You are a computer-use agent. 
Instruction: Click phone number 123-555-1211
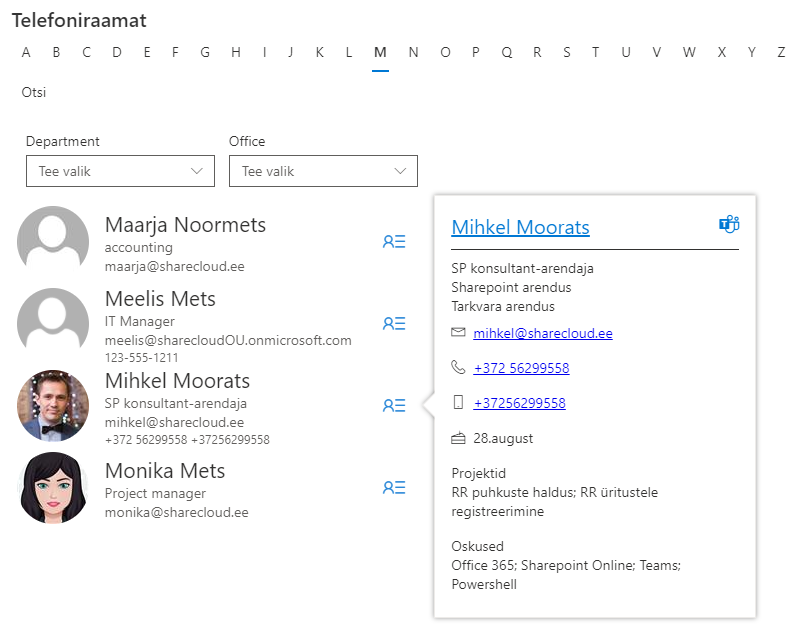(141, 357)
